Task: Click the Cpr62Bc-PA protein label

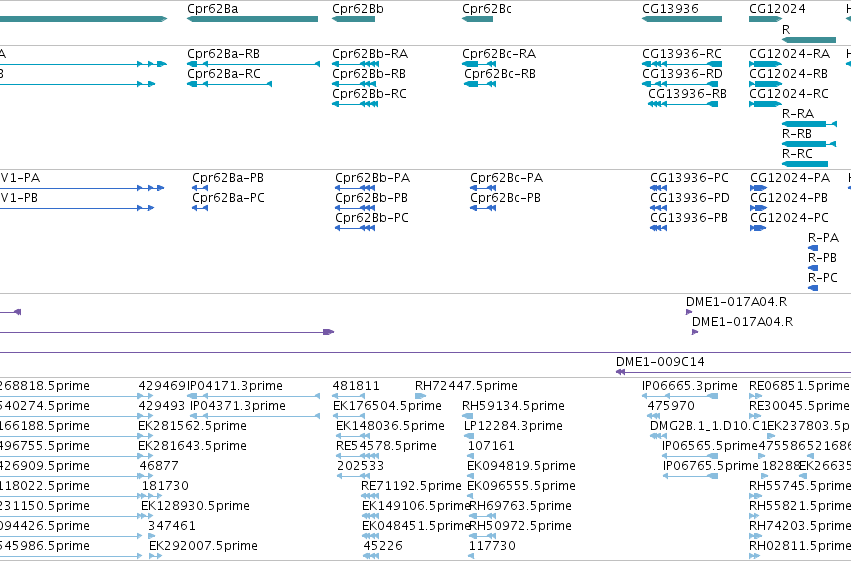Action: click(x=506, y=178)
